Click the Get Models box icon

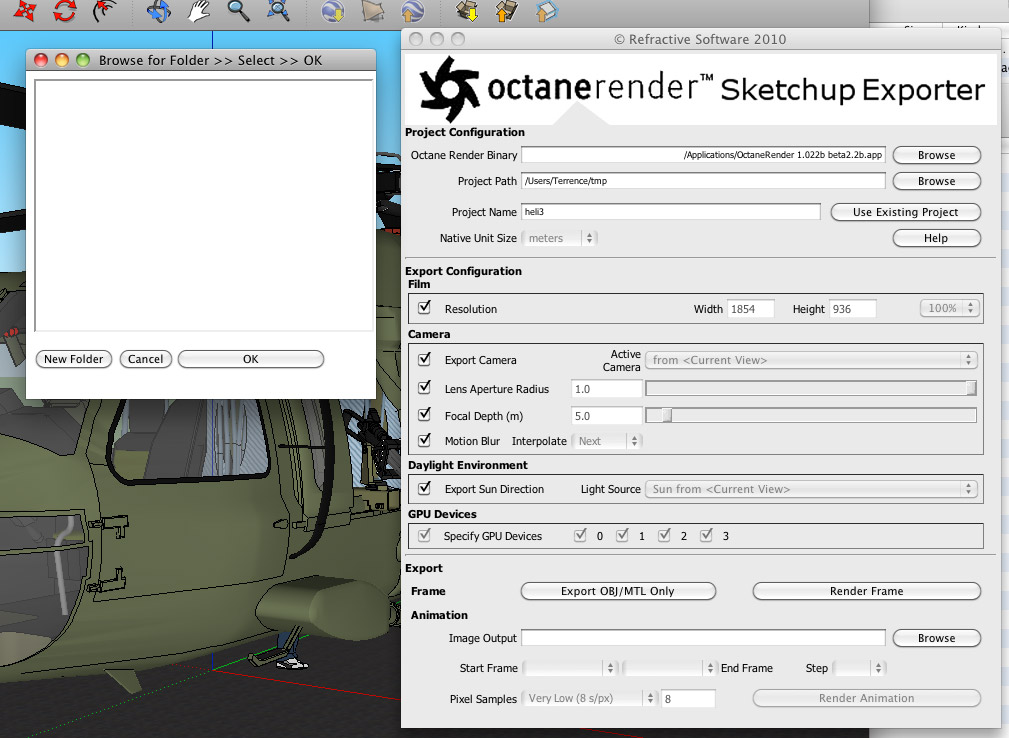point(467,10)
